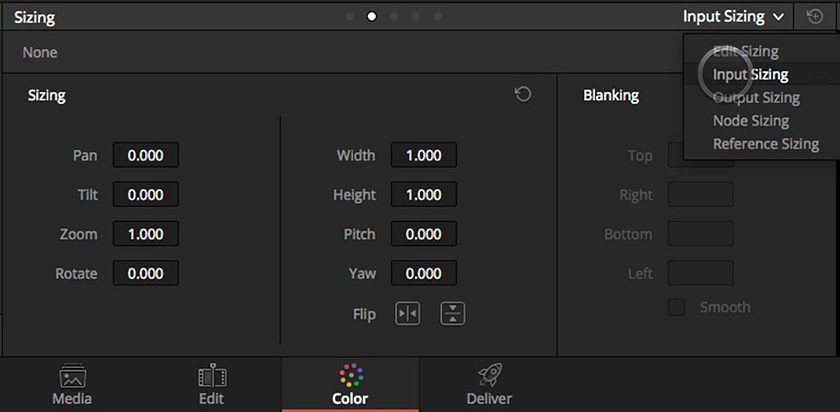Edit the Width value field
Viewport: 840px width, 412px height.
424,155
